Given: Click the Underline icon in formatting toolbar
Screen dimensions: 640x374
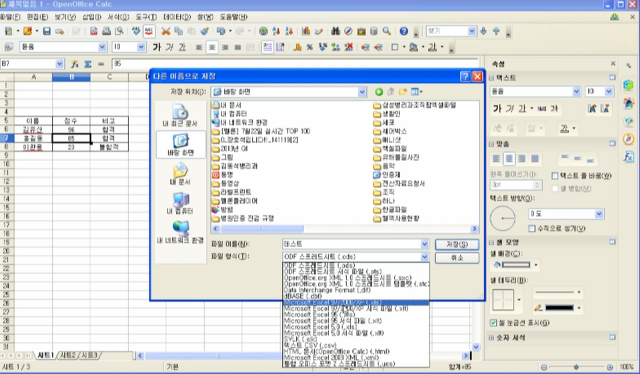Looking at the screenshot, I should [182, 47].
